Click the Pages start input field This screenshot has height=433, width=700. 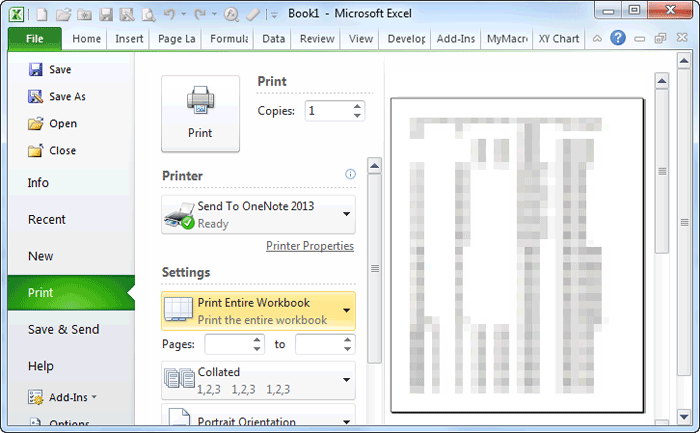click(x=228, y=344)
